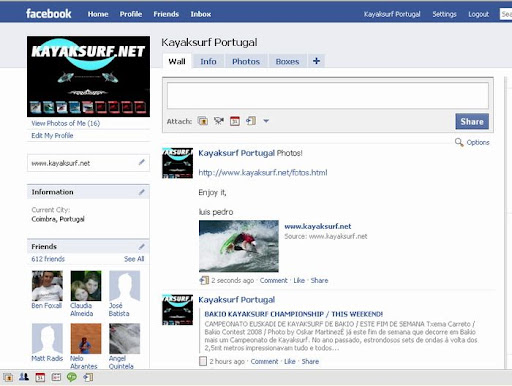Click note icon beside '2 hours ago'
Screen dimensions: 512x386
tap(203, 361)
